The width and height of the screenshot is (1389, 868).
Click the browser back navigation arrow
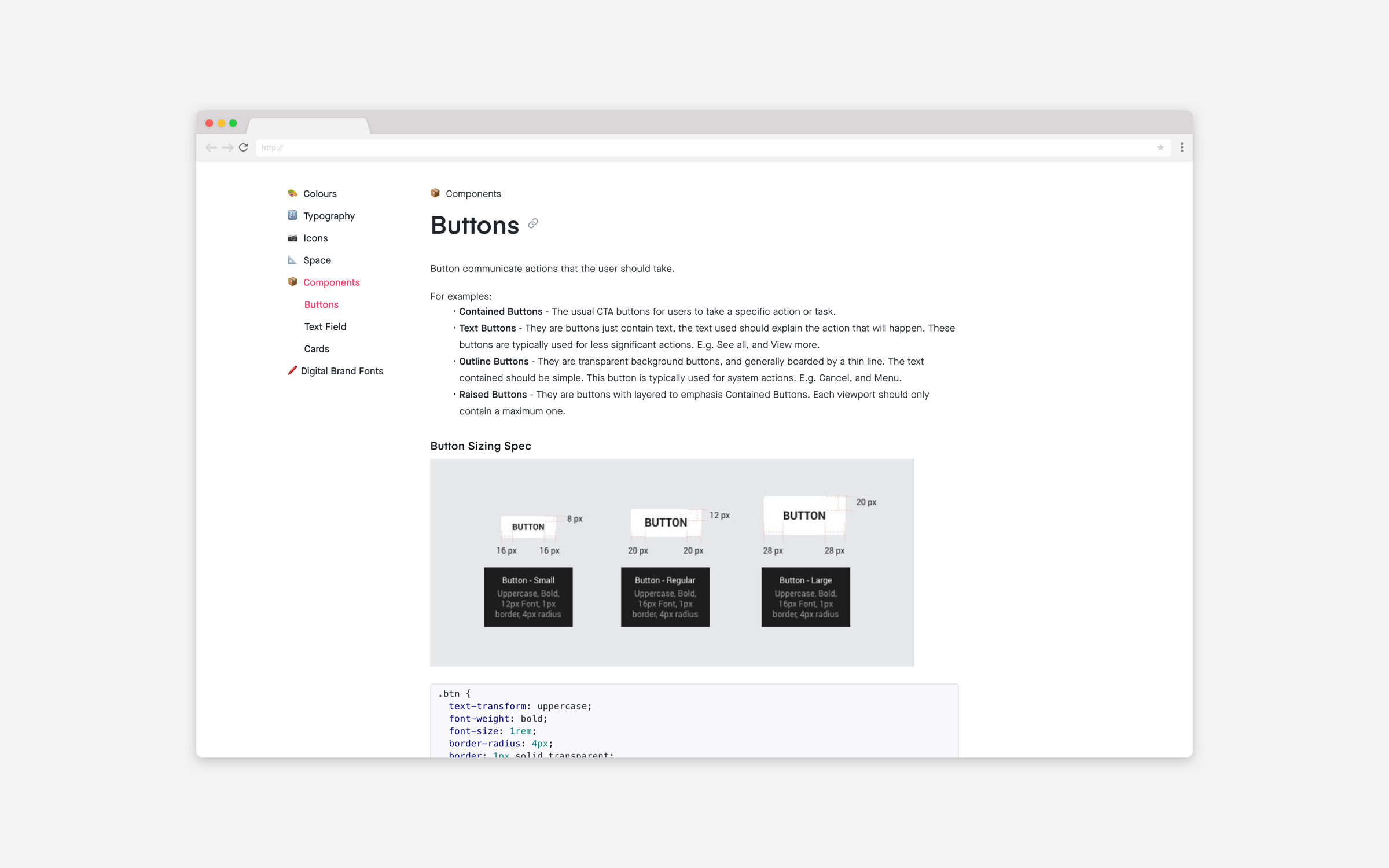(211, 148)
